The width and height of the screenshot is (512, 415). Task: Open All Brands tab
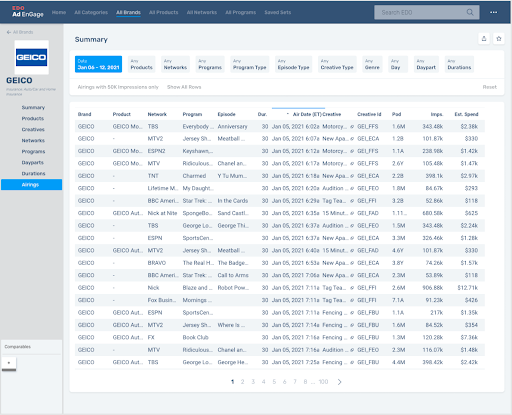(x=128, y=12)
